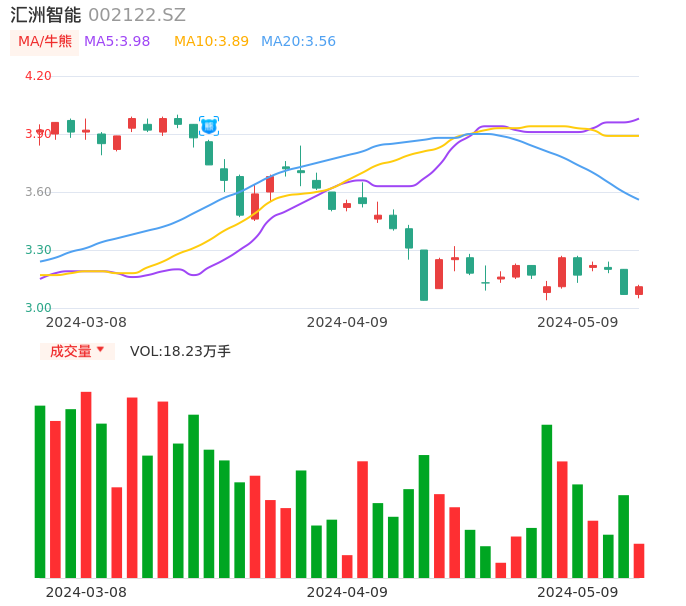
Task: Toggle the MA10 yellow line legend
Action: [211, 42]
